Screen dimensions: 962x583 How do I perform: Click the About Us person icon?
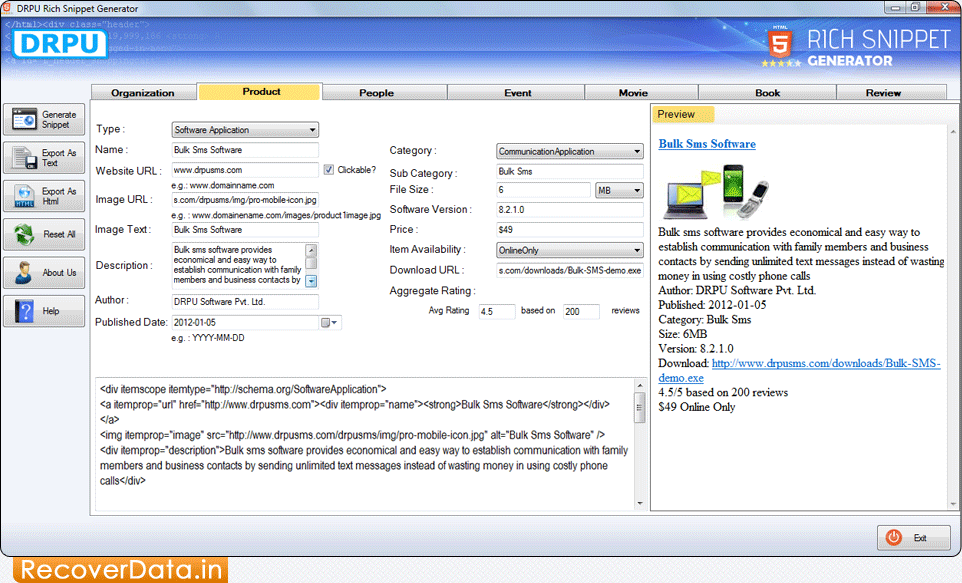24,272
